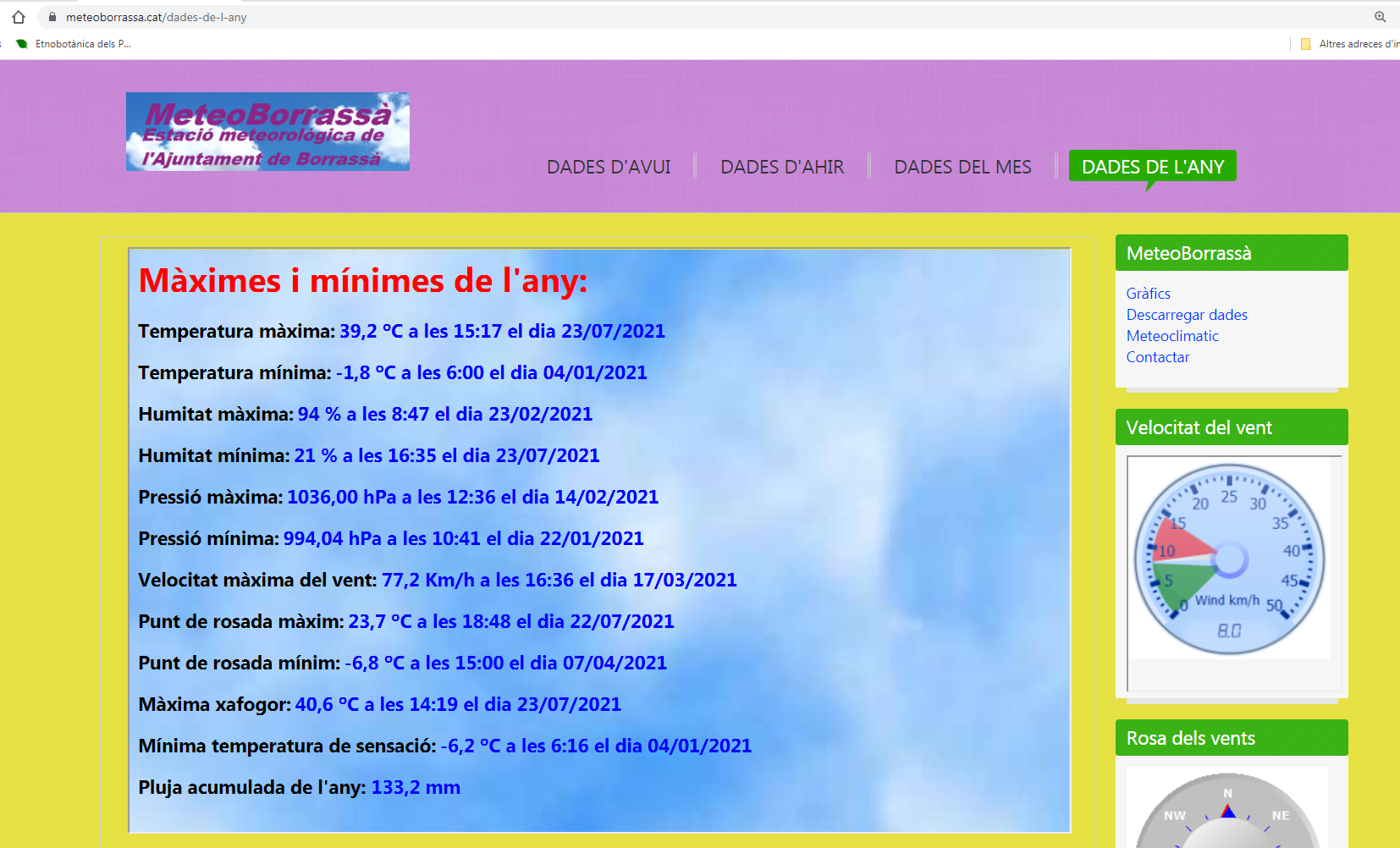Screen dimensions: 1400x848
Task: Click the MeteoBorrassà sidebar heading
Action: [x=1232, y=253]
